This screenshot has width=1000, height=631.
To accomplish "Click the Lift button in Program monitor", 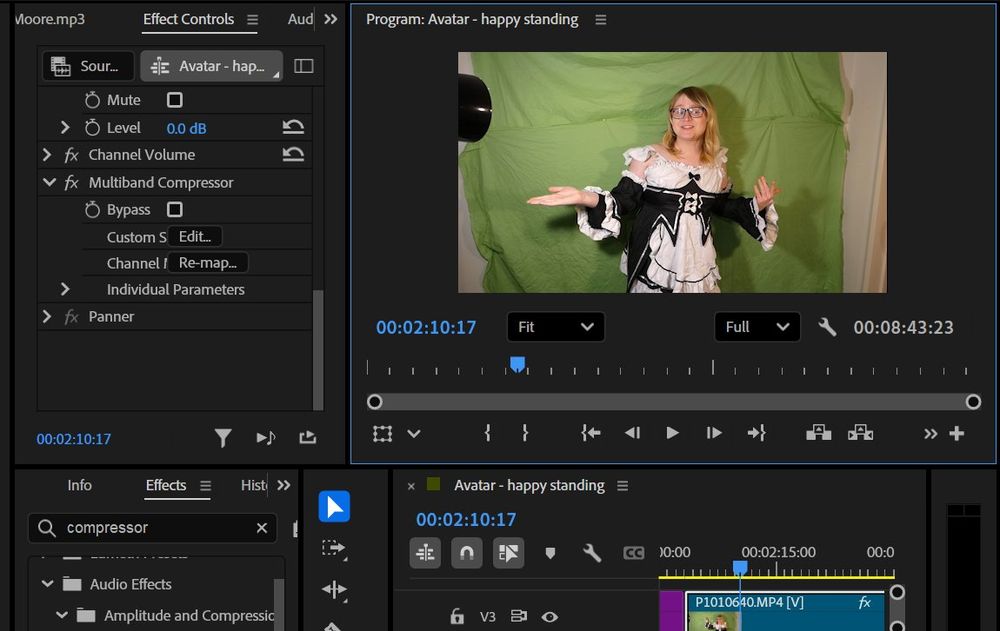I will coord(819,433).
